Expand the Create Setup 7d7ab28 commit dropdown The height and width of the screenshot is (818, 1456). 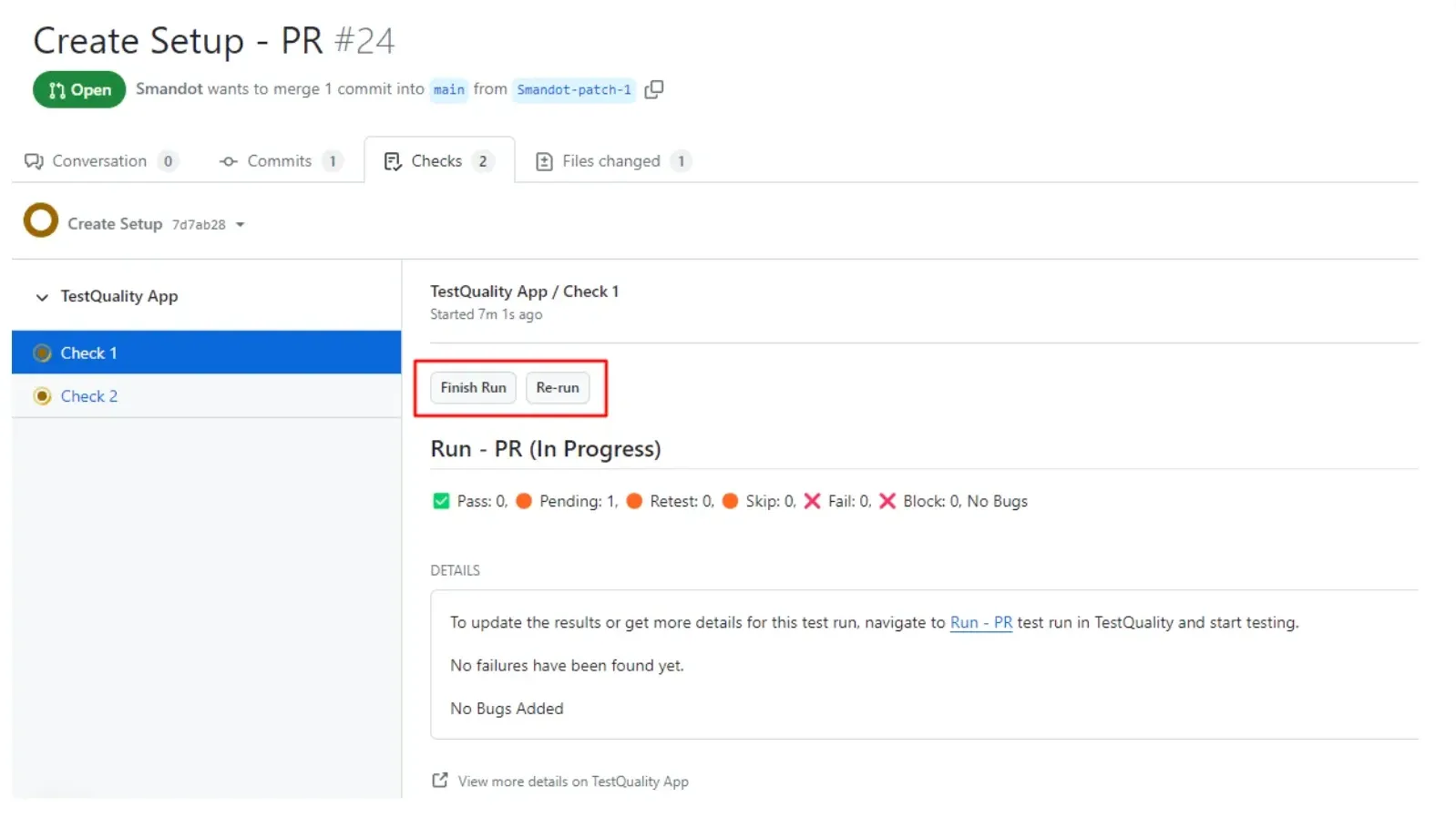(x=241, y=224)
